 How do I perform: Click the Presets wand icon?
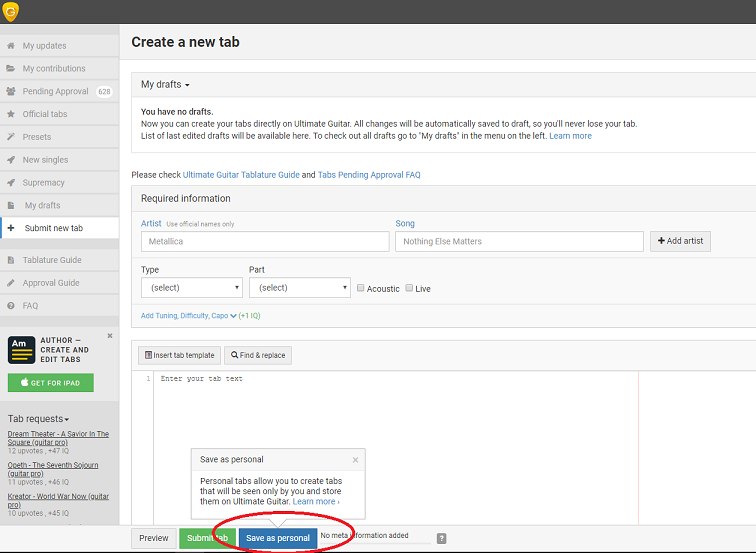click(11, 137)
